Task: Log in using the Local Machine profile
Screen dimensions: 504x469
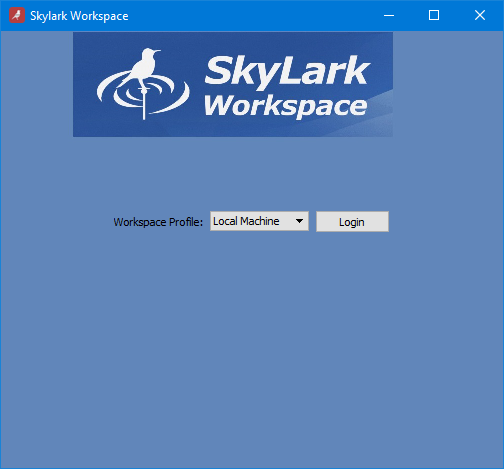Action: tap(352, 221)
